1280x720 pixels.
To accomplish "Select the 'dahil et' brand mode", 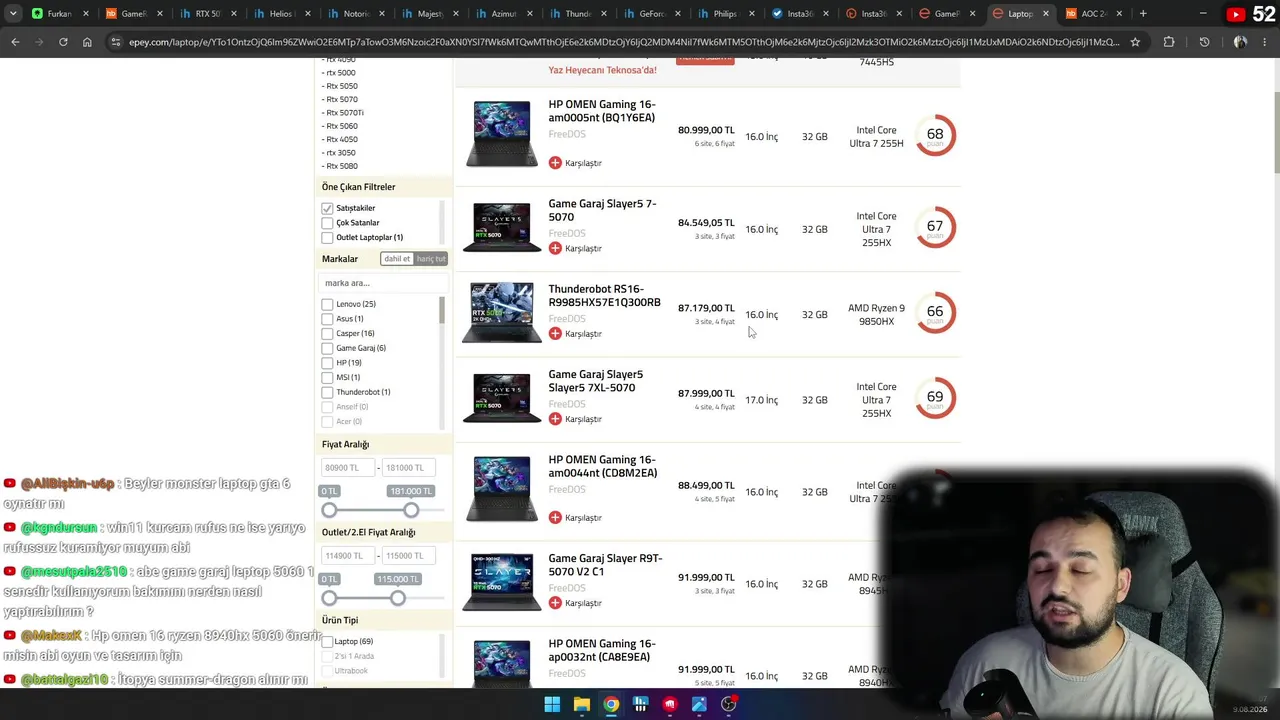I will pos(397,259).
